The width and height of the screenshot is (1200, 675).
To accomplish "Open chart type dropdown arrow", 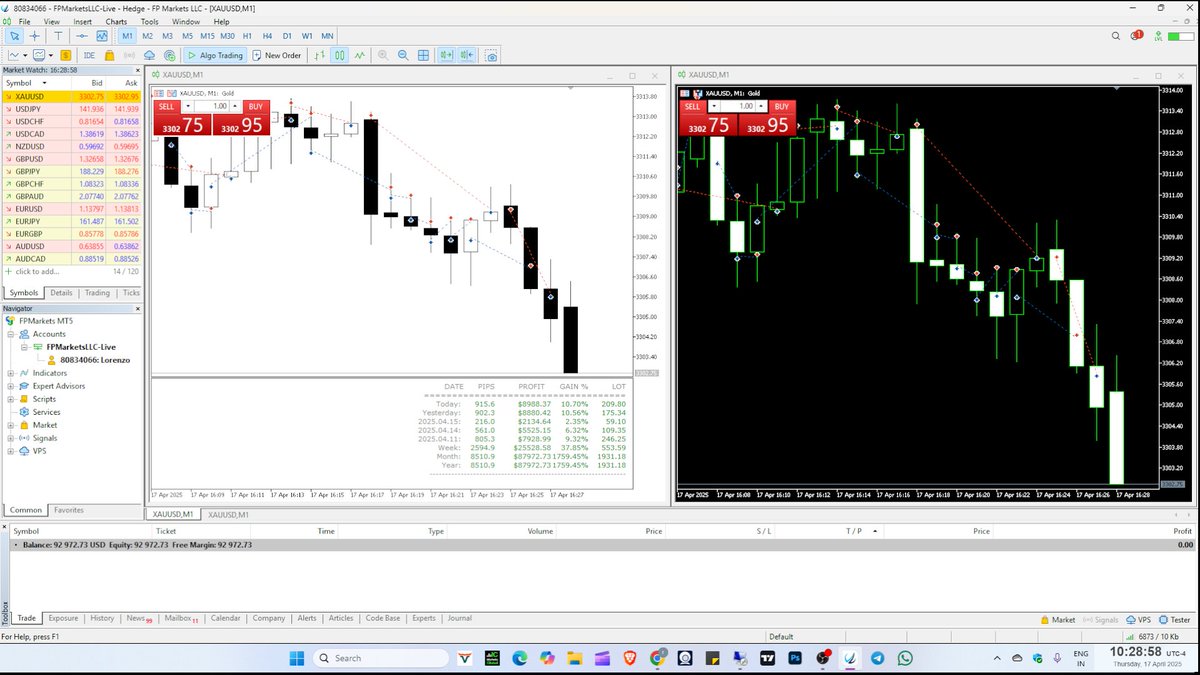I will [x=25, y=55].
